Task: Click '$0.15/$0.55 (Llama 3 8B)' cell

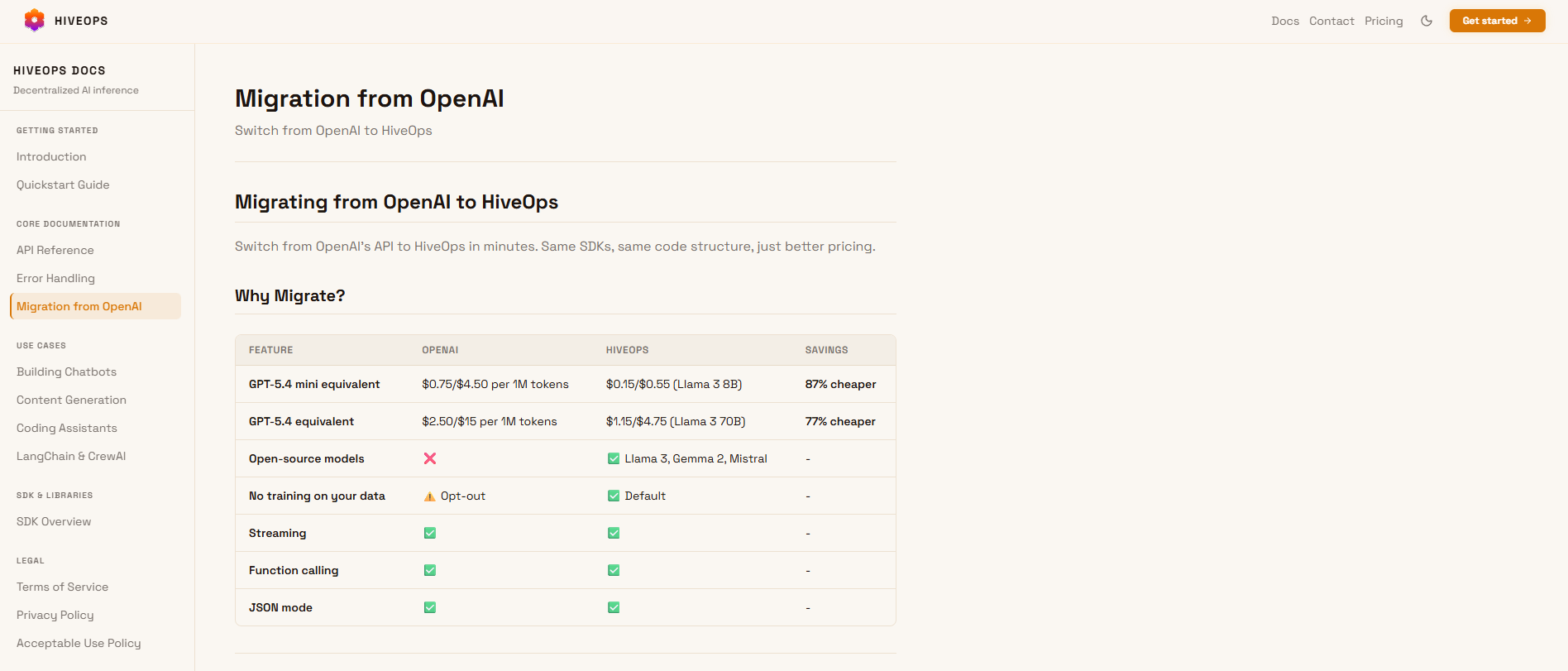Action: [674, 384]
